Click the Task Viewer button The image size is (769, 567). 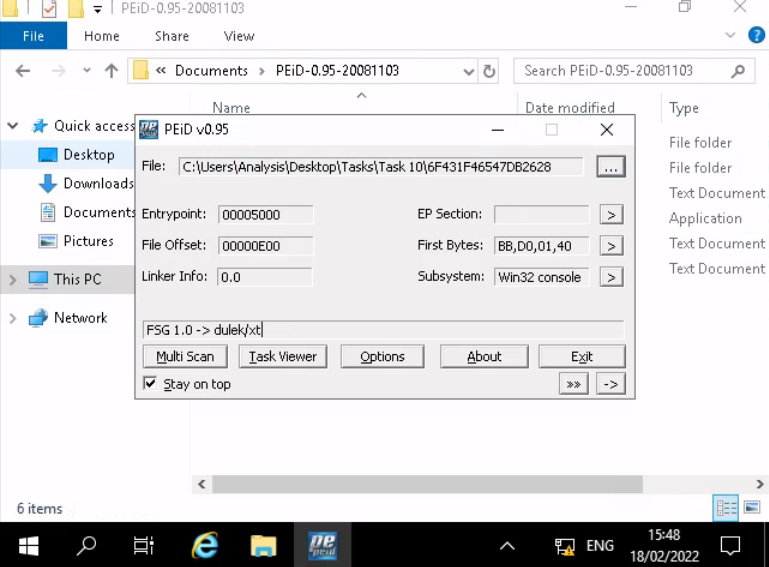tap(283, 357)
